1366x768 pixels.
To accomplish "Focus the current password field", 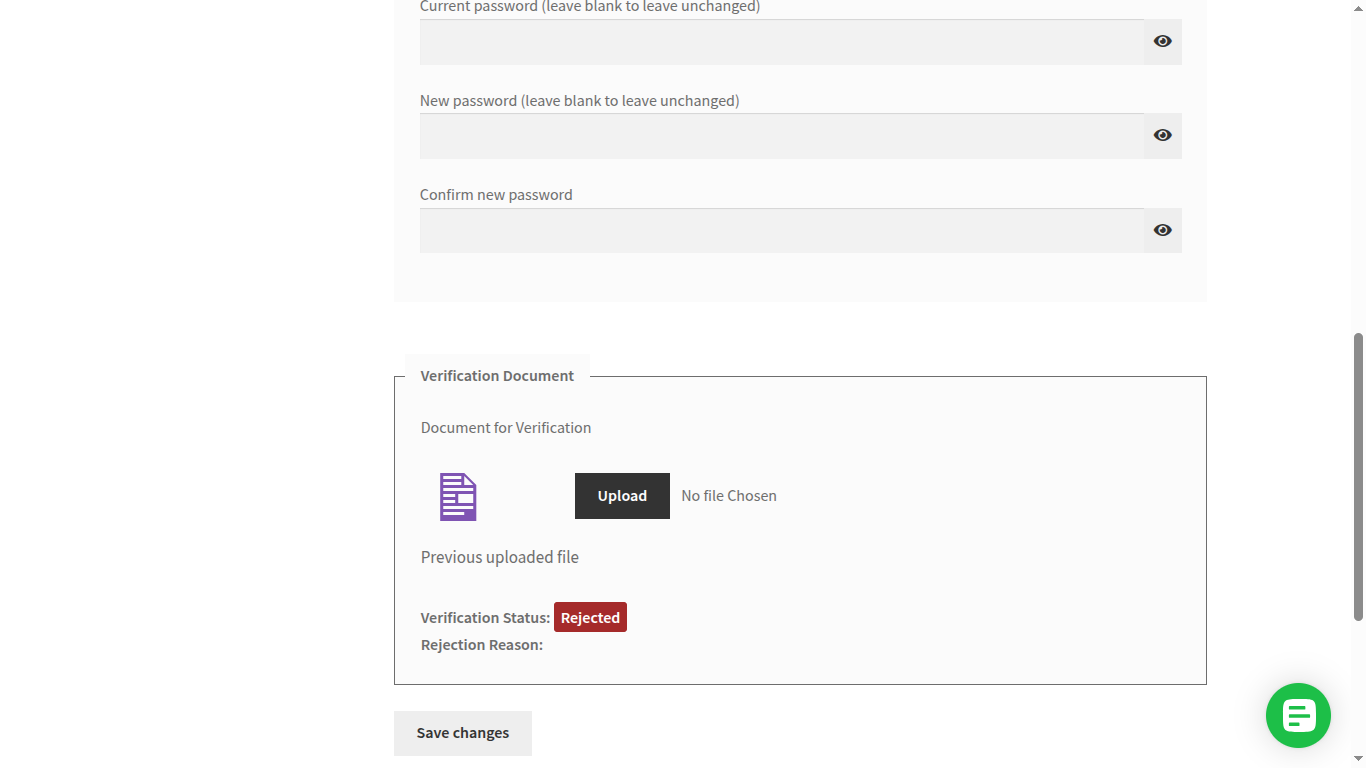I will point(782,42).
